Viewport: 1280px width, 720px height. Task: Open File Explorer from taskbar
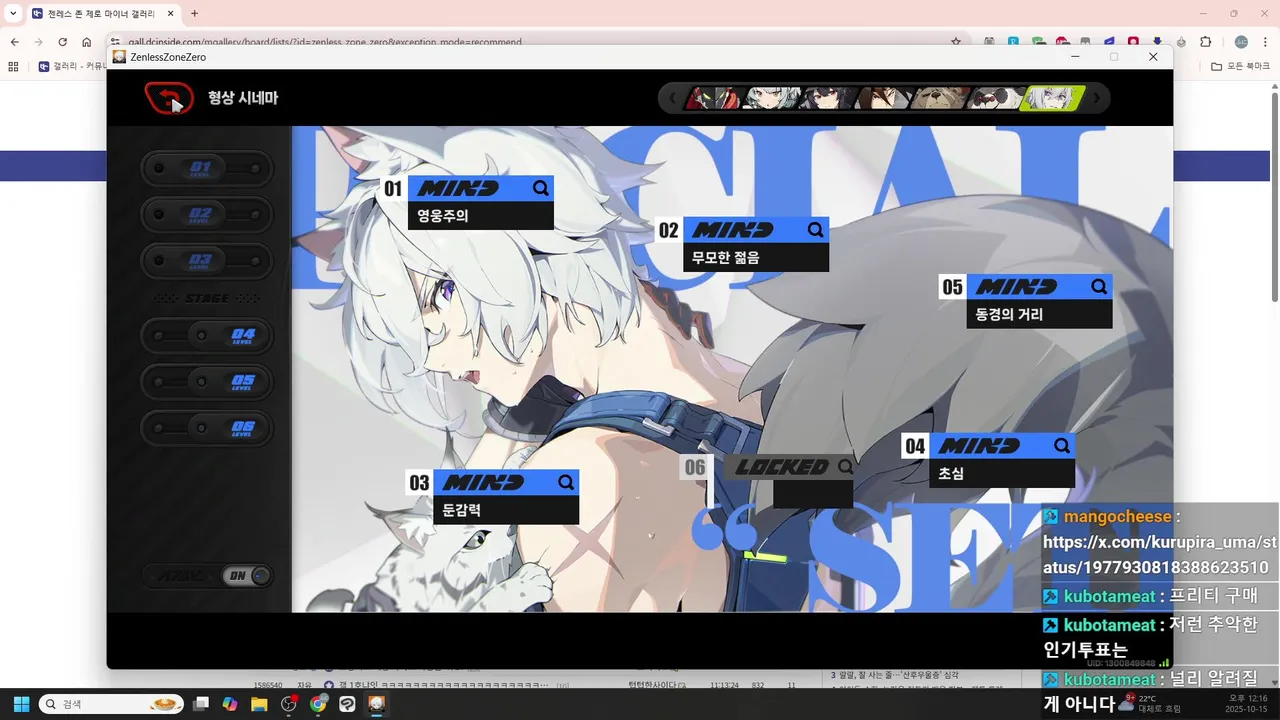(x=259, y=704)
